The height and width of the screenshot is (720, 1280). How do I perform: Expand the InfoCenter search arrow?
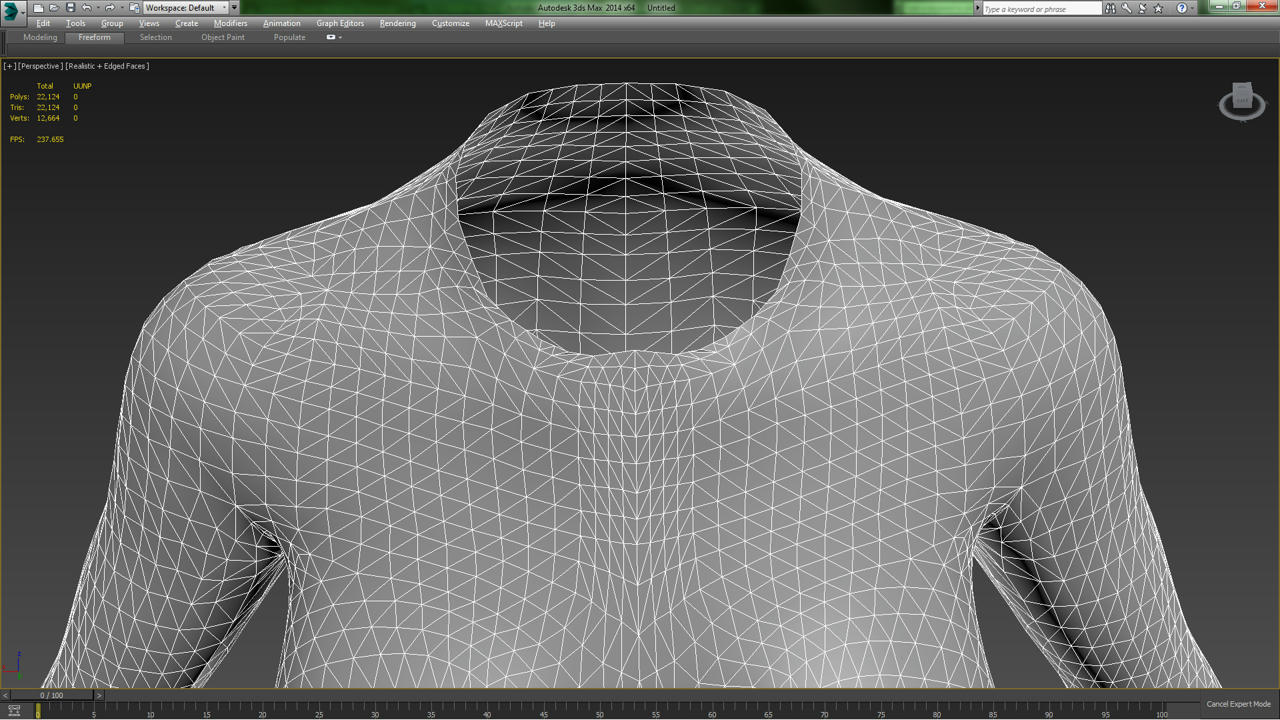tap(978, 8)
